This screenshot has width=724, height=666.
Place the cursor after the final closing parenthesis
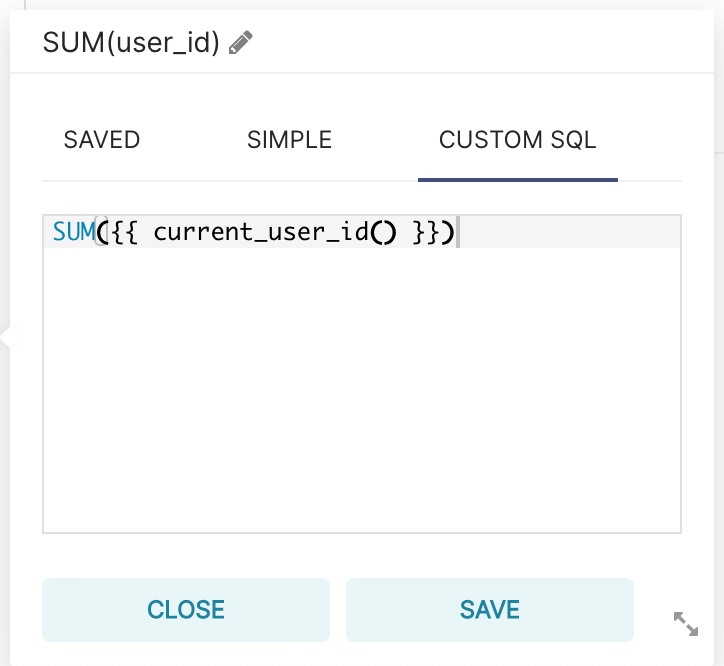coord(456,233)
